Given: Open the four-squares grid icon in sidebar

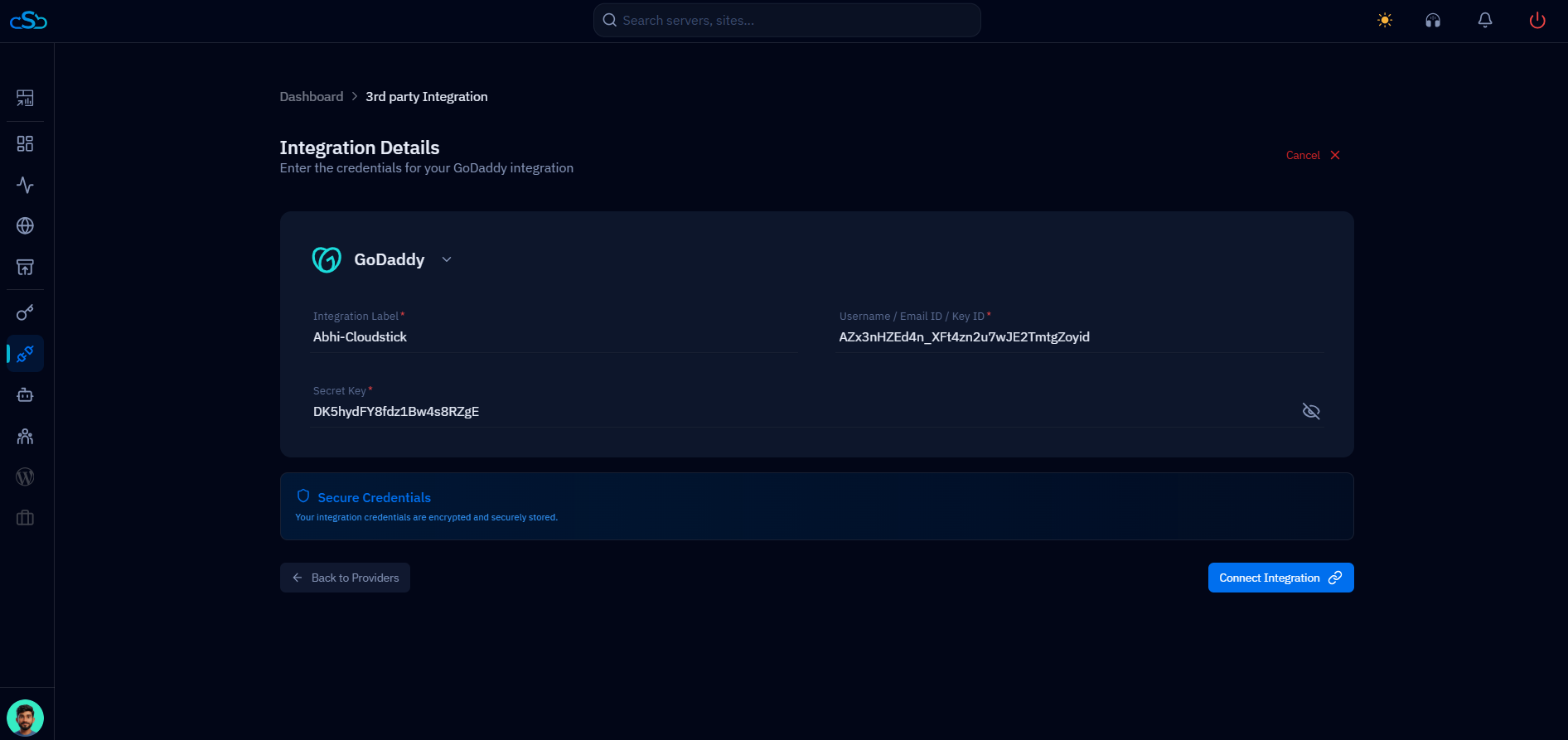Looking at the screenshot, I should (26, 144).
